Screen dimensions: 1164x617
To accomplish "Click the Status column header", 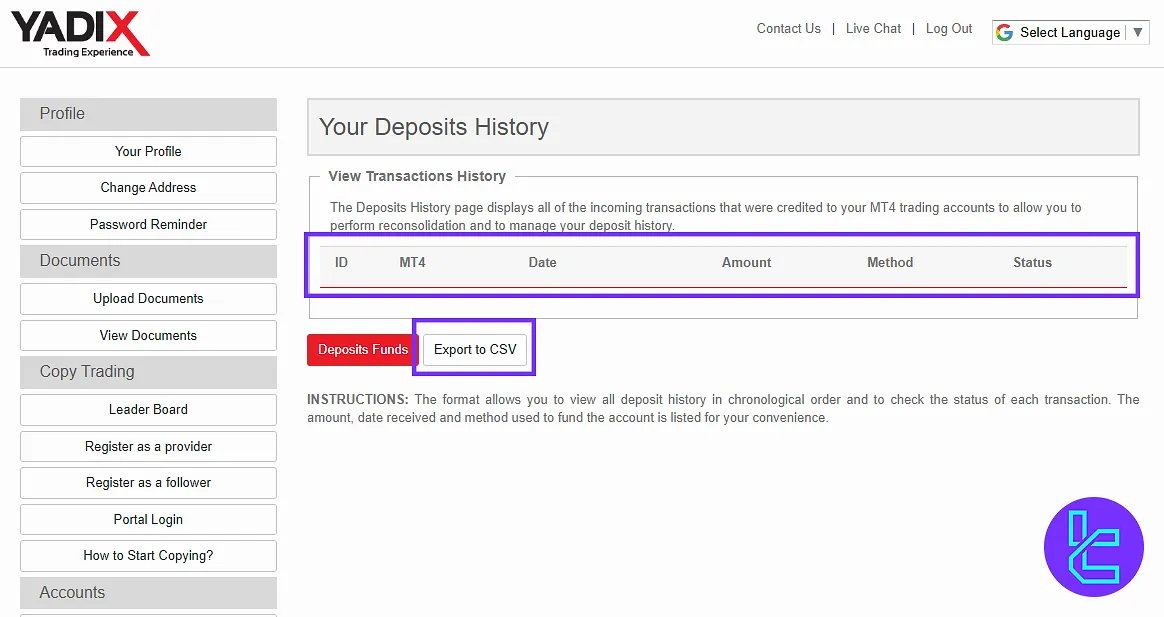I will (1033, 263).
